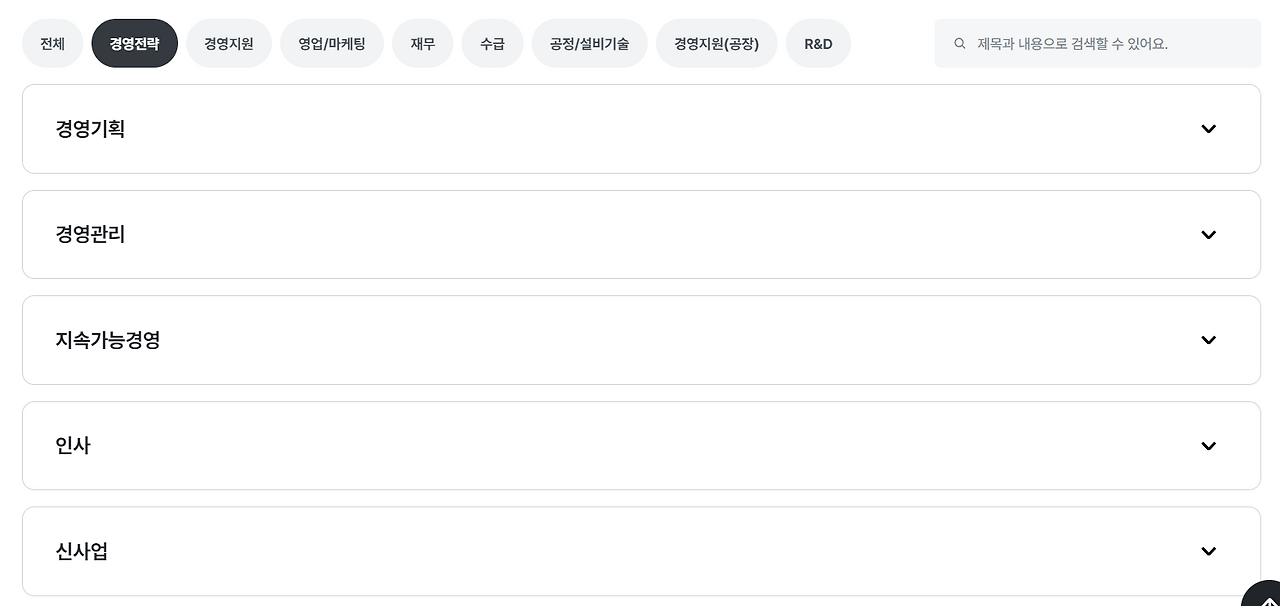Click the chevron icon on 경영기획 row
The image size is (1280, 606).
pos(1208,129)
